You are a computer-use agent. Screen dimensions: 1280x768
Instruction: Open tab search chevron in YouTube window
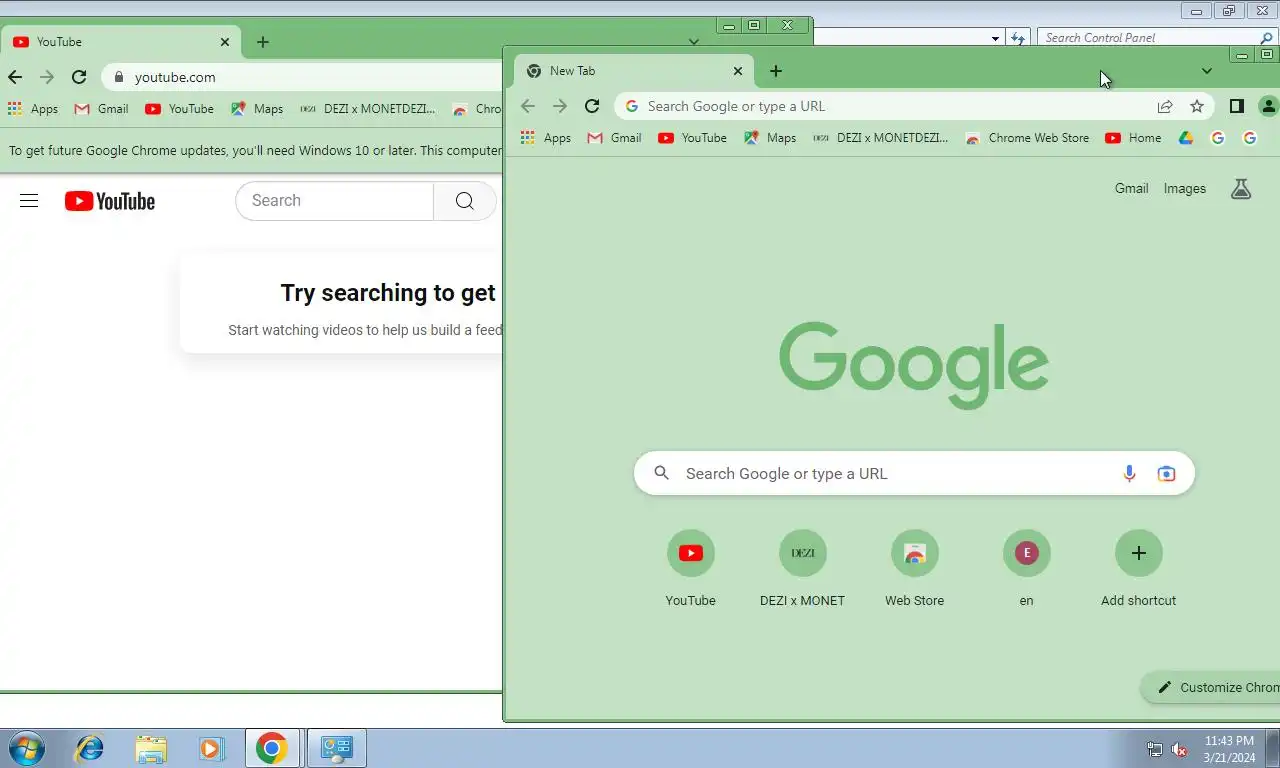coord(694,42)
